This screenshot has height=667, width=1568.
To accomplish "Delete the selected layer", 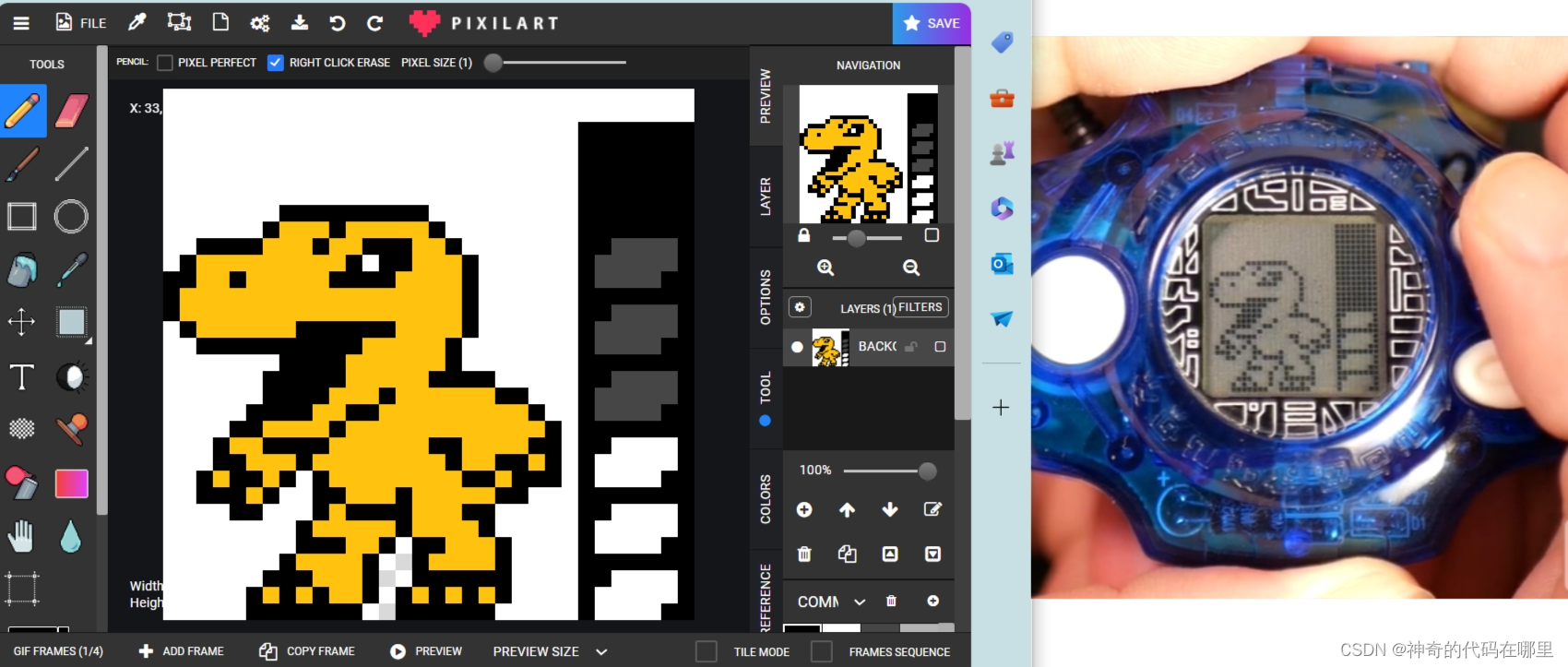I will [804, 554].
